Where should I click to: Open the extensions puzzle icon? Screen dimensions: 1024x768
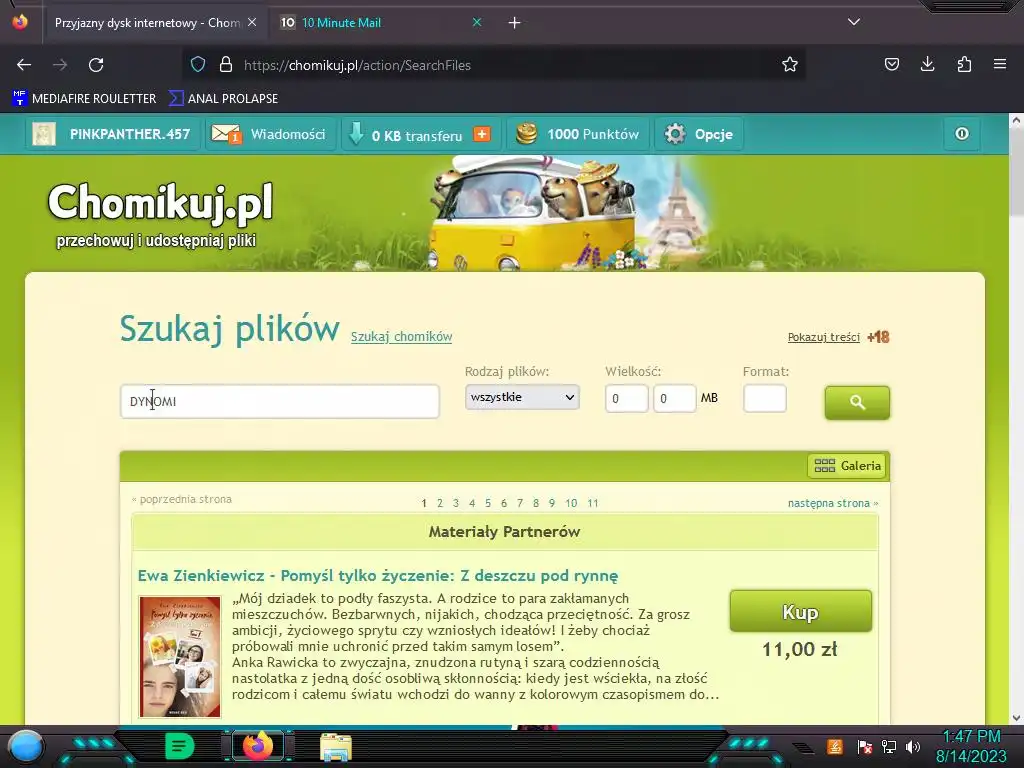pos(964,65)
